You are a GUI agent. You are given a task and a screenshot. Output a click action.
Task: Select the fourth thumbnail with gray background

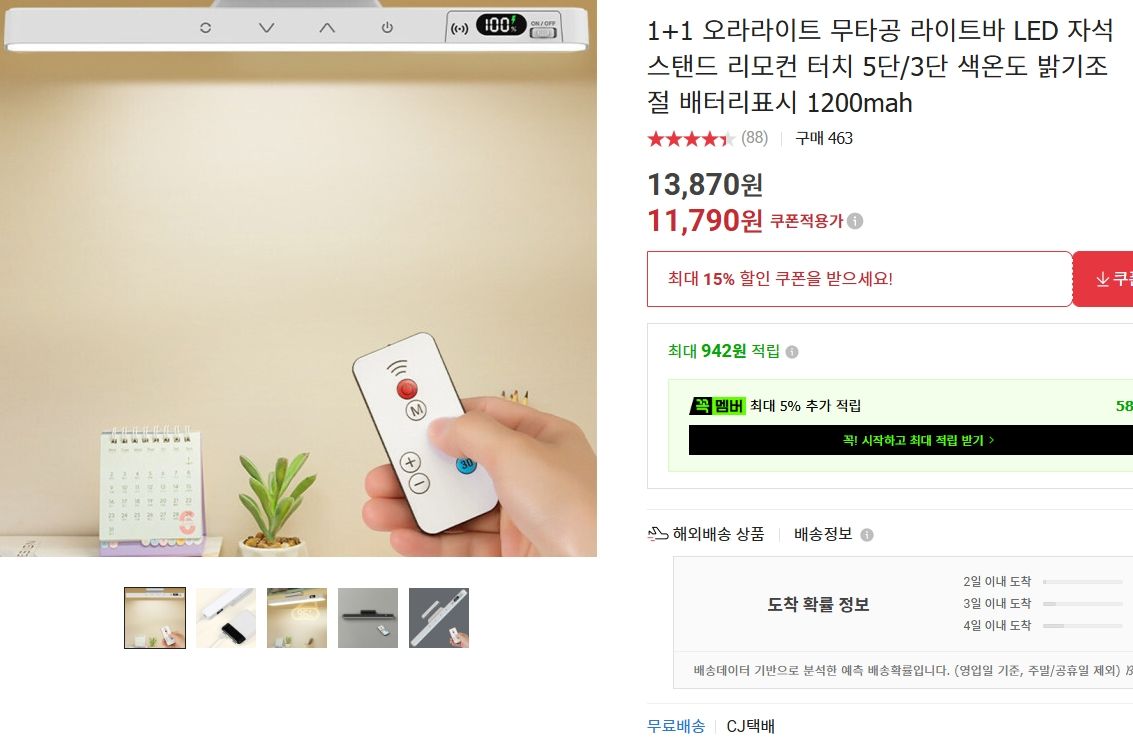[x=368, y=618]
